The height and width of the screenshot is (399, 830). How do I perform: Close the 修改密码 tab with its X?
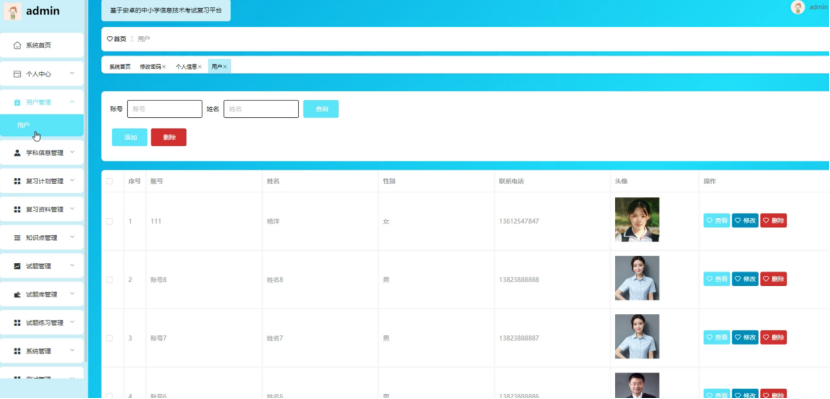[164, 67]
